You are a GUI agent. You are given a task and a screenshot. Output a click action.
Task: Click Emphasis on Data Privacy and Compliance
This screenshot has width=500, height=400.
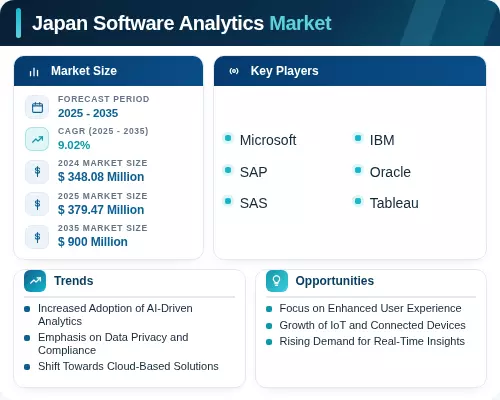(x=113, y=344)
